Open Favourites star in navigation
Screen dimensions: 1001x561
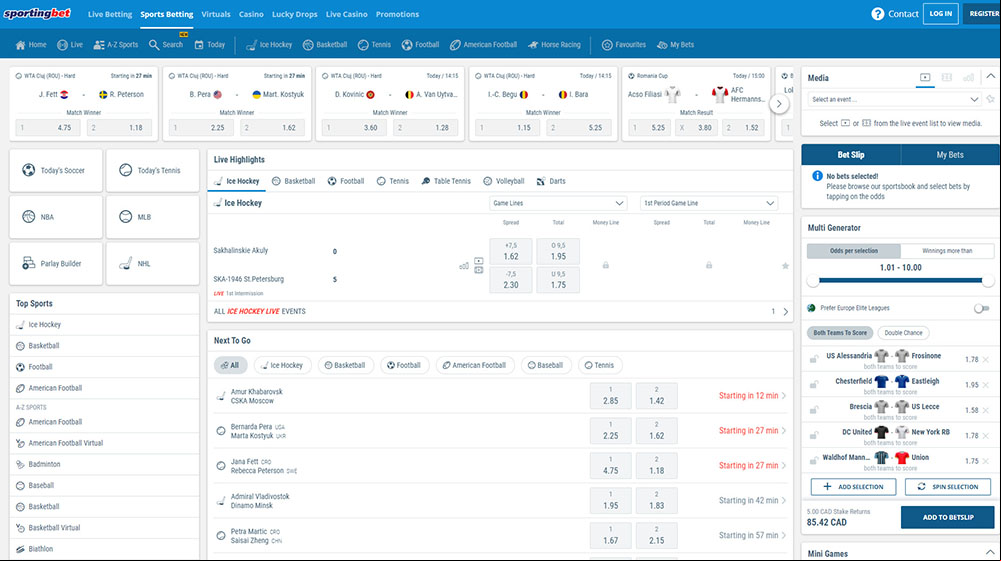point(607,45)
